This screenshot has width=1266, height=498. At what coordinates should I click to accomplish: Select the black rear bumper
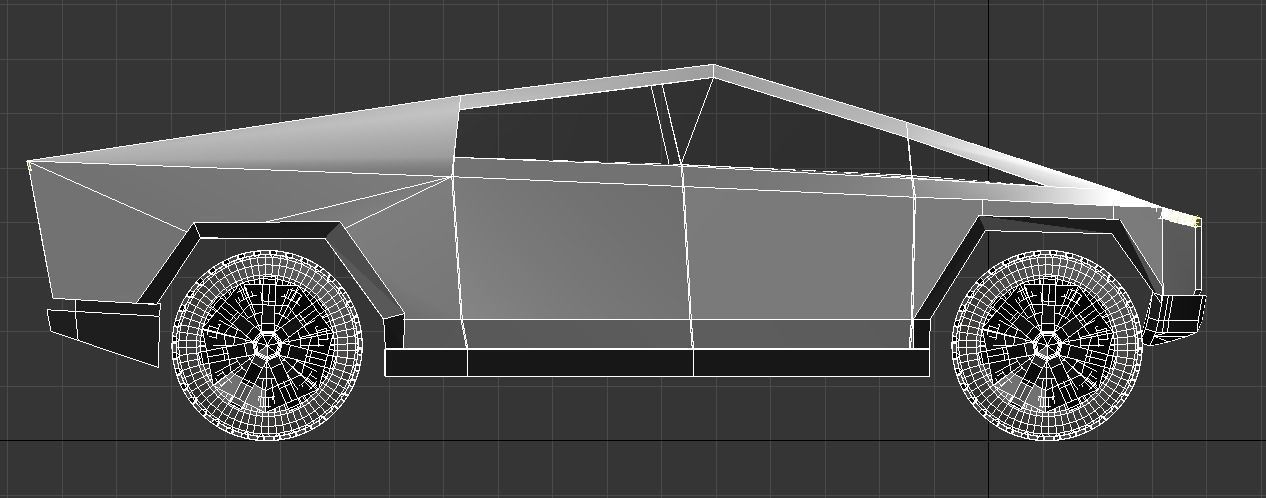pos(103,333)
